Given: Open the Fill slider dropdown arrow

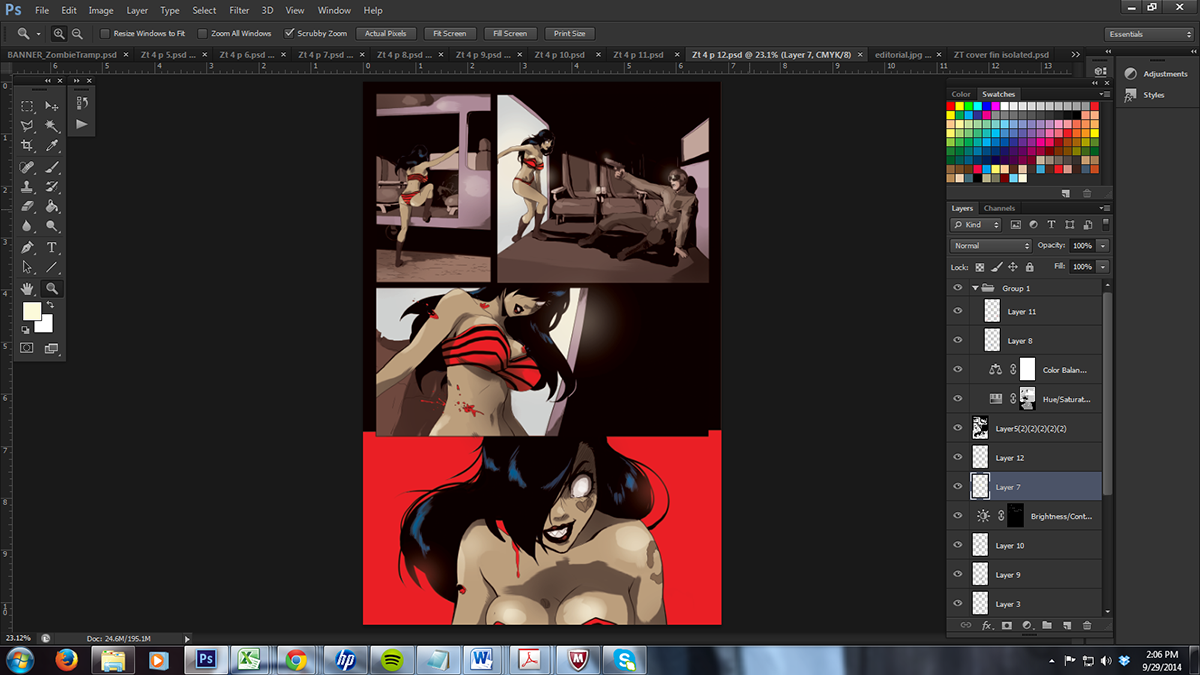Looking at the screenshot, I should tap(1103, 267).
